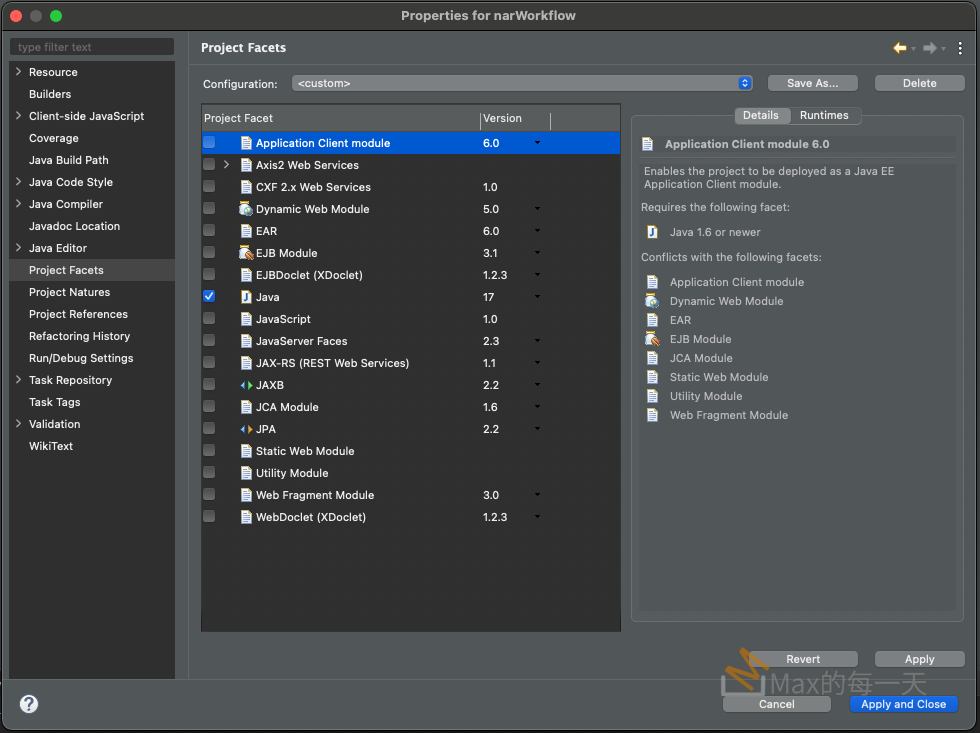The height and width of the screenshot is (733, 980).
Task: Select Java Build Path in sidebar
Action: click(68, 160)
